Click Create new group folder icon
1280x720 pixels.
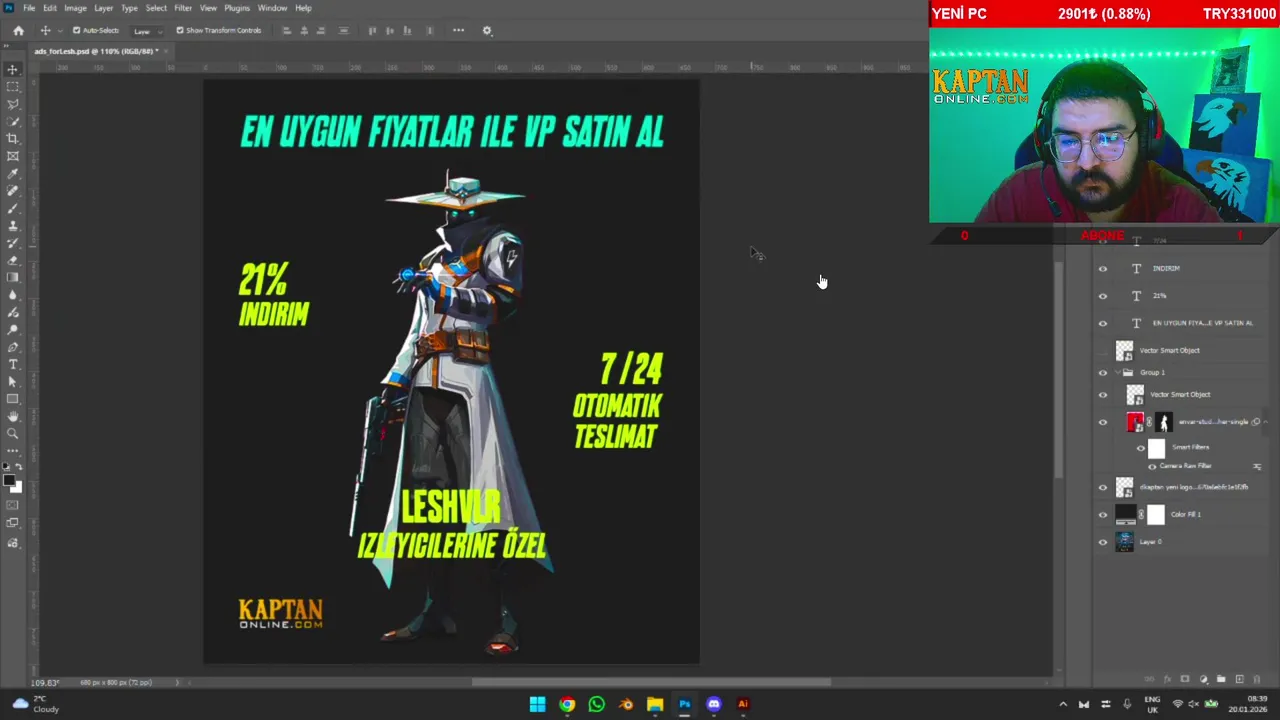coord(1221,679)
